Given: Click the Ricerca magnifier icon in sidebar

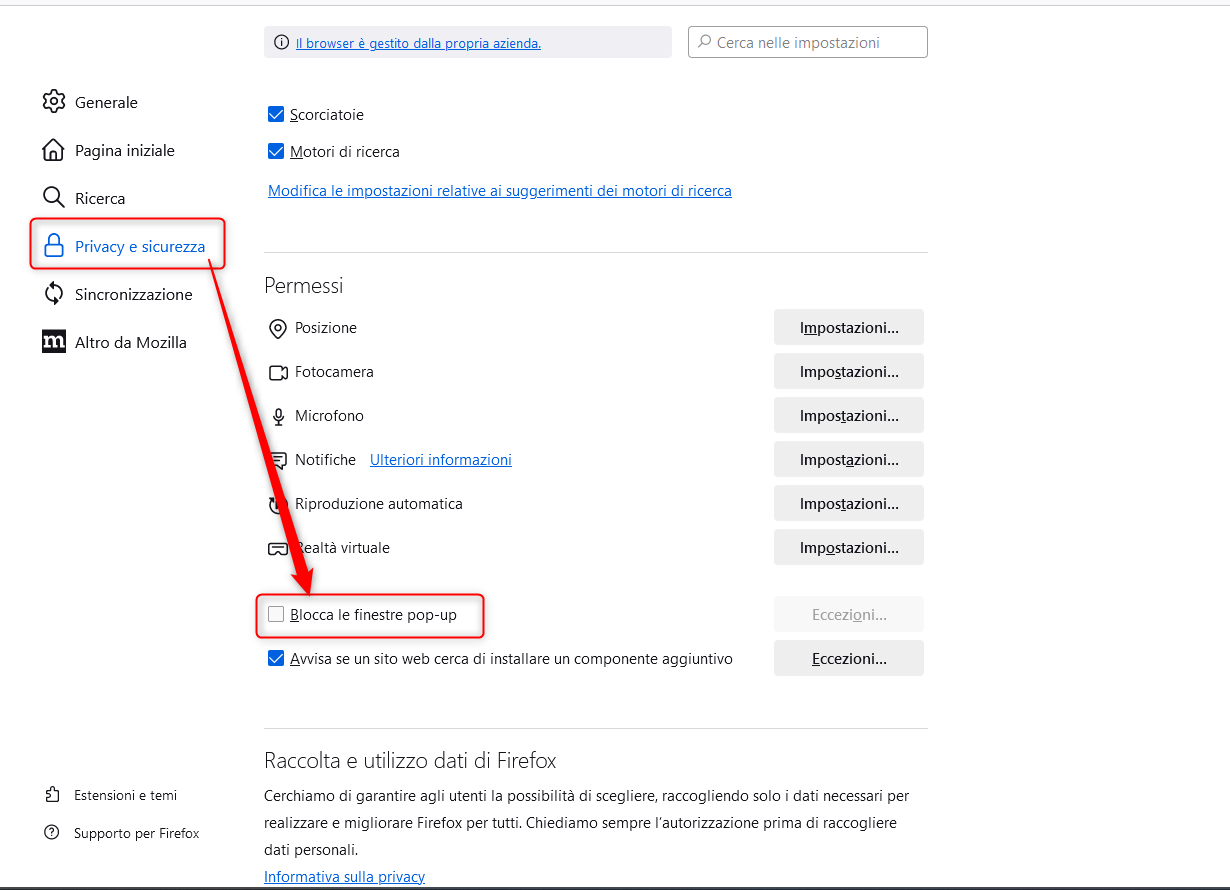Looking at the screenshot, I should (54, 198).
